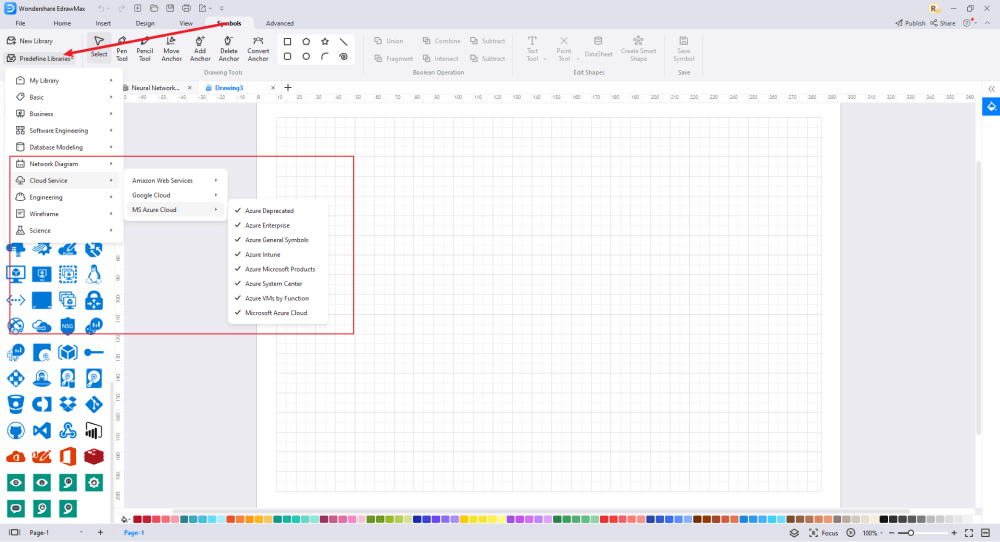Select the Linux penguin symbol
Image resolution: width=1000 pixels, height=542 pixels.
pyautogui.click(x=94, y=274)
